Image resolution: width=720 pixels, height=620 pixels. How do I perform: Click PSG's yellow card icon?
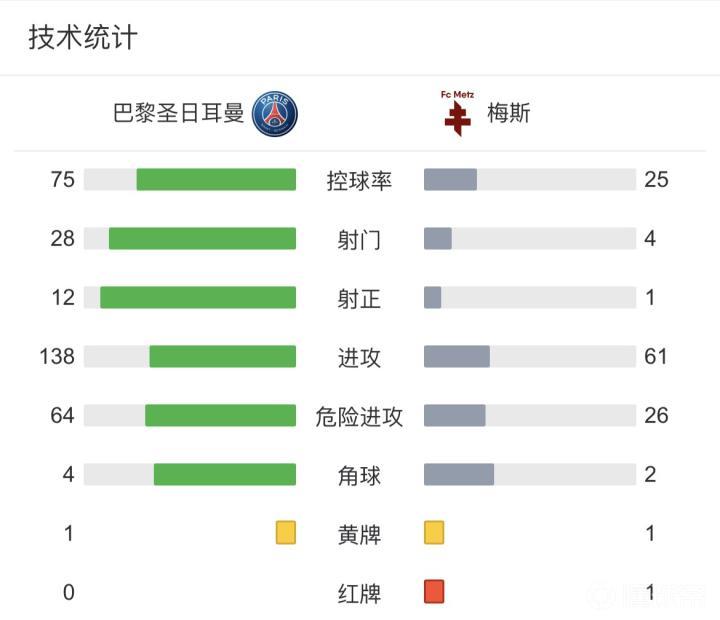[x=286, y=533]
